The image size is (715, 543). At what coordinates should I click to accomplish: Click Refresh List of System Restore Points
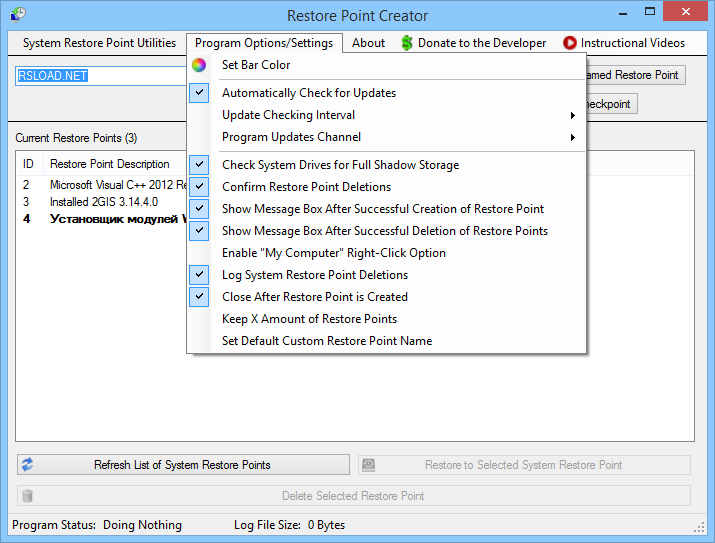point(183,465)
